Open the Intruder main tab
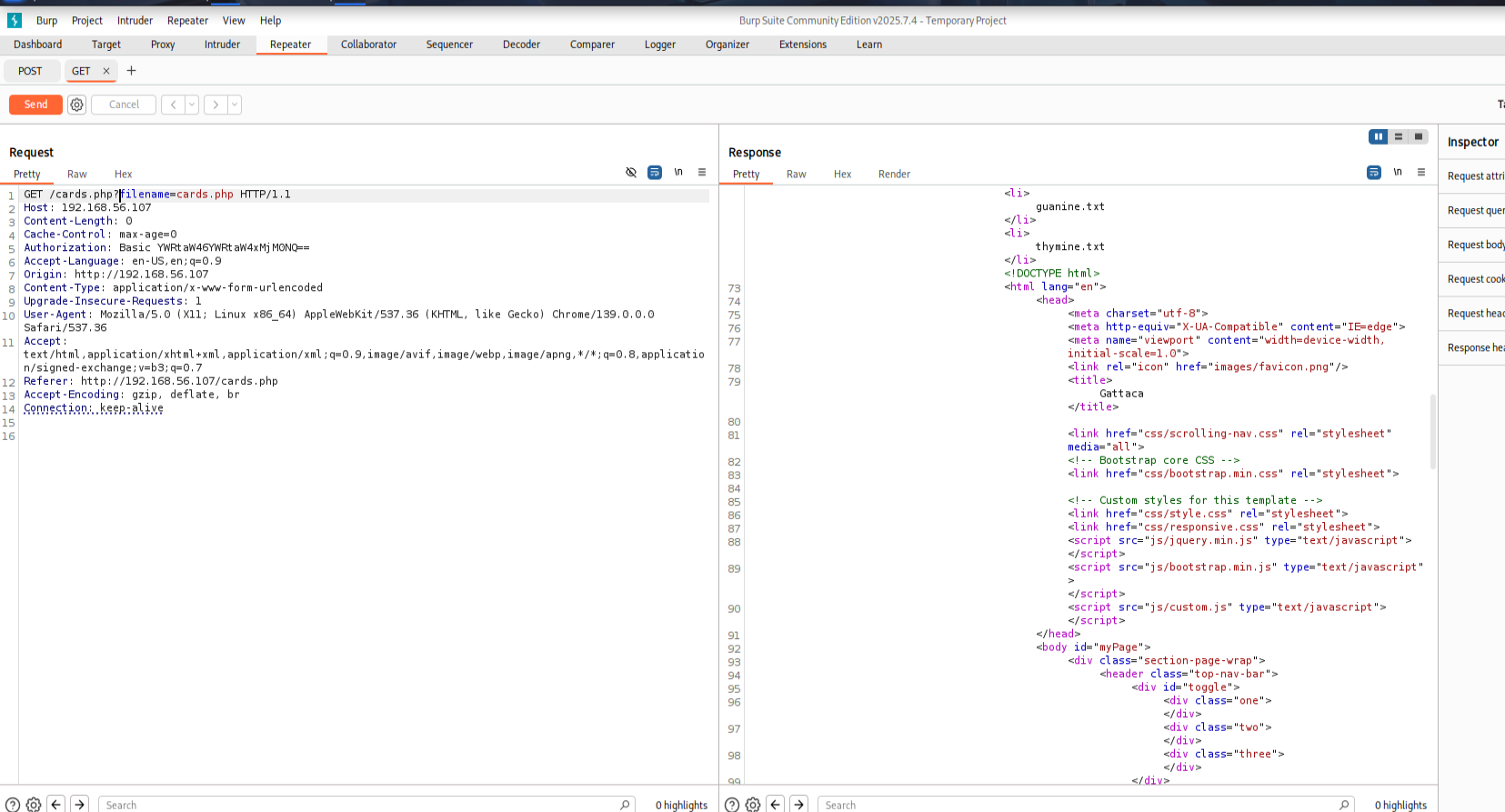The height and width of the screenshot is (812, 1505). pyautogui.click(x=222, y=45)
